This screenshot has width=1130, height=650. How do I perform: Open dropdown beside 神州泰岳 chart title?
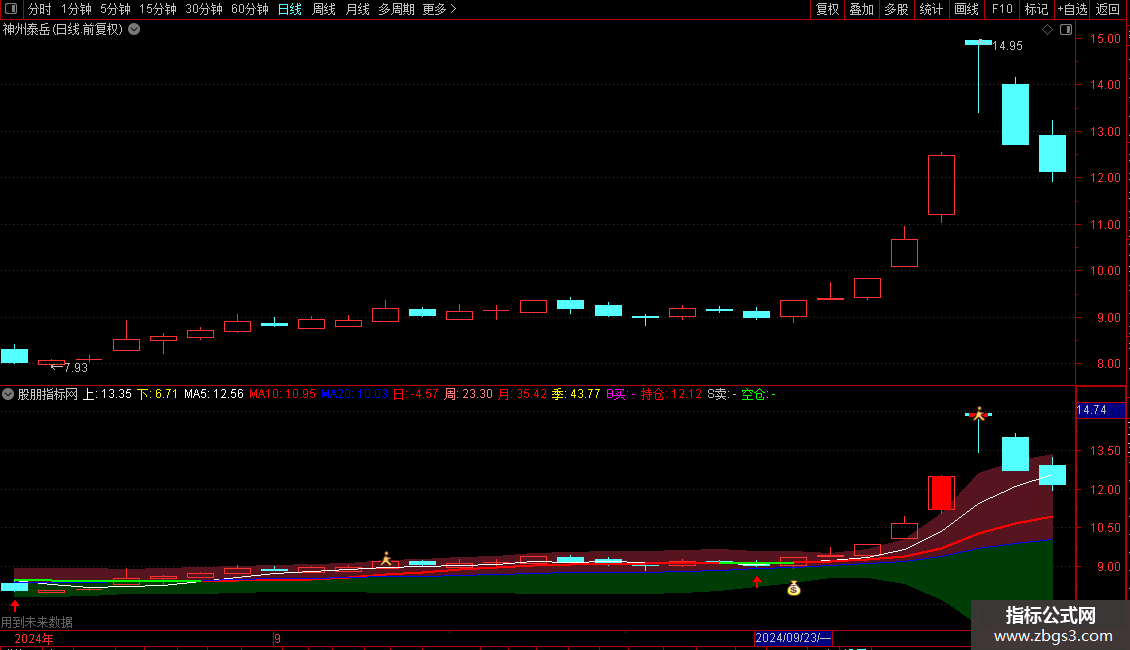click(x=134, y=30)
